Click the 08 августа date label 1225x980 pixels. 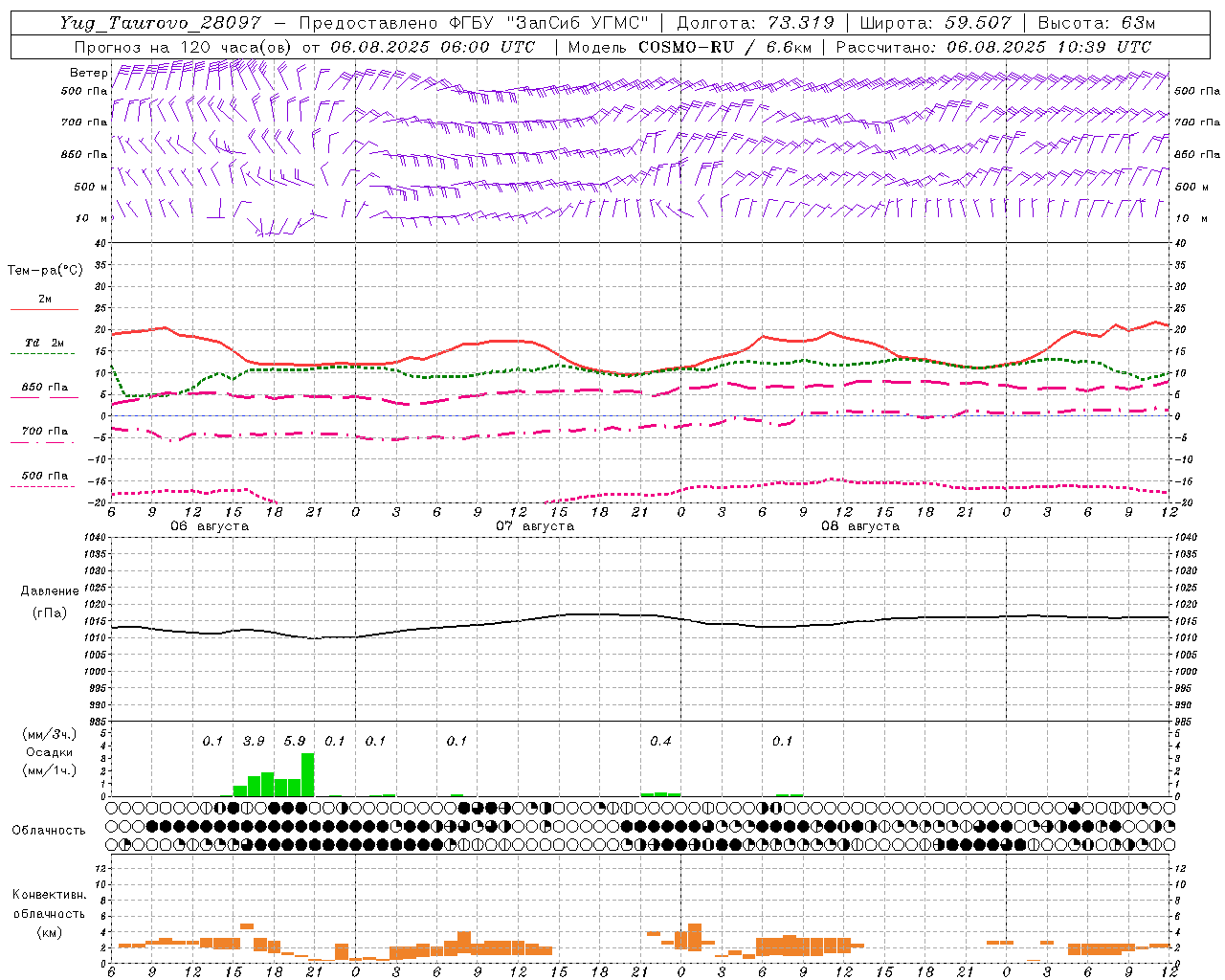pos(860,526)
